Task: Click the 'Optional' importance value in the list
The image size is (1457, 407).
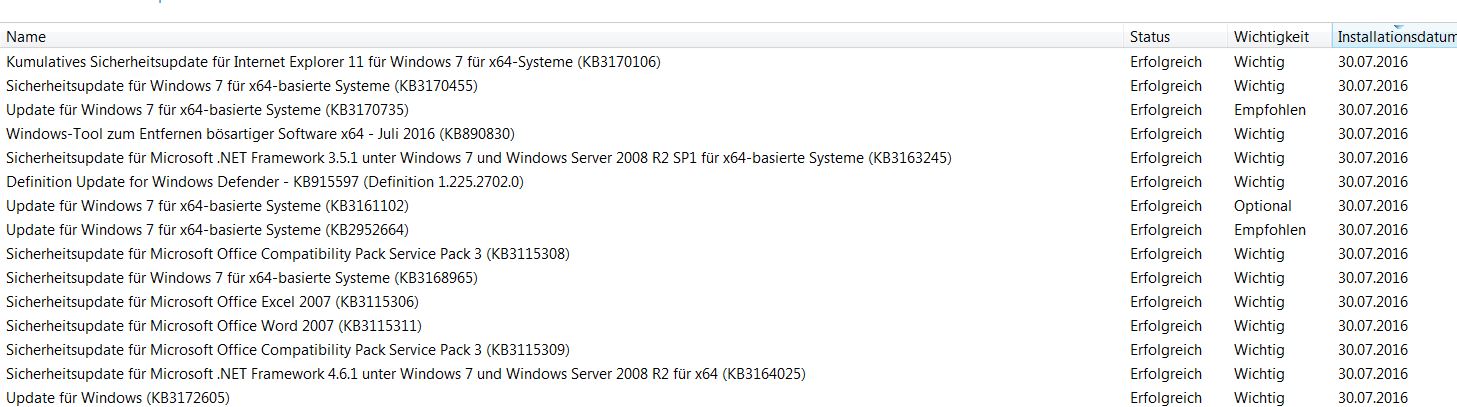Action: [x=1262, y=206]
